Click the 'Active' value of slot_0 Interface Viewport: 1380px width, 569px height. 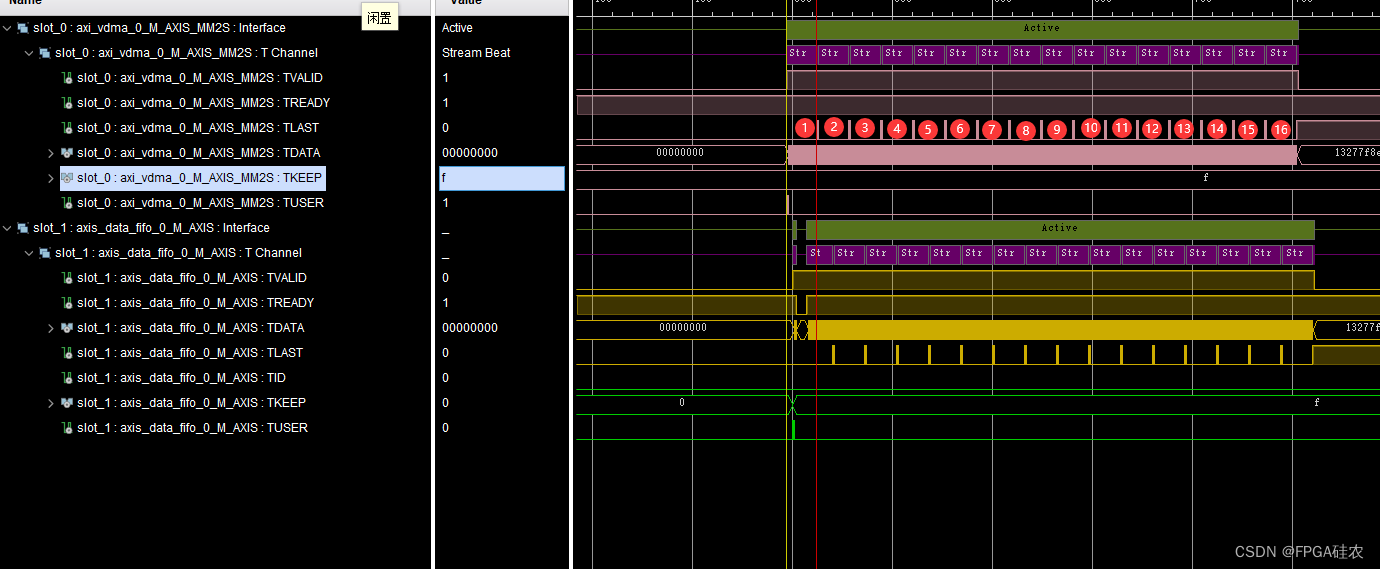coord(457,28)
